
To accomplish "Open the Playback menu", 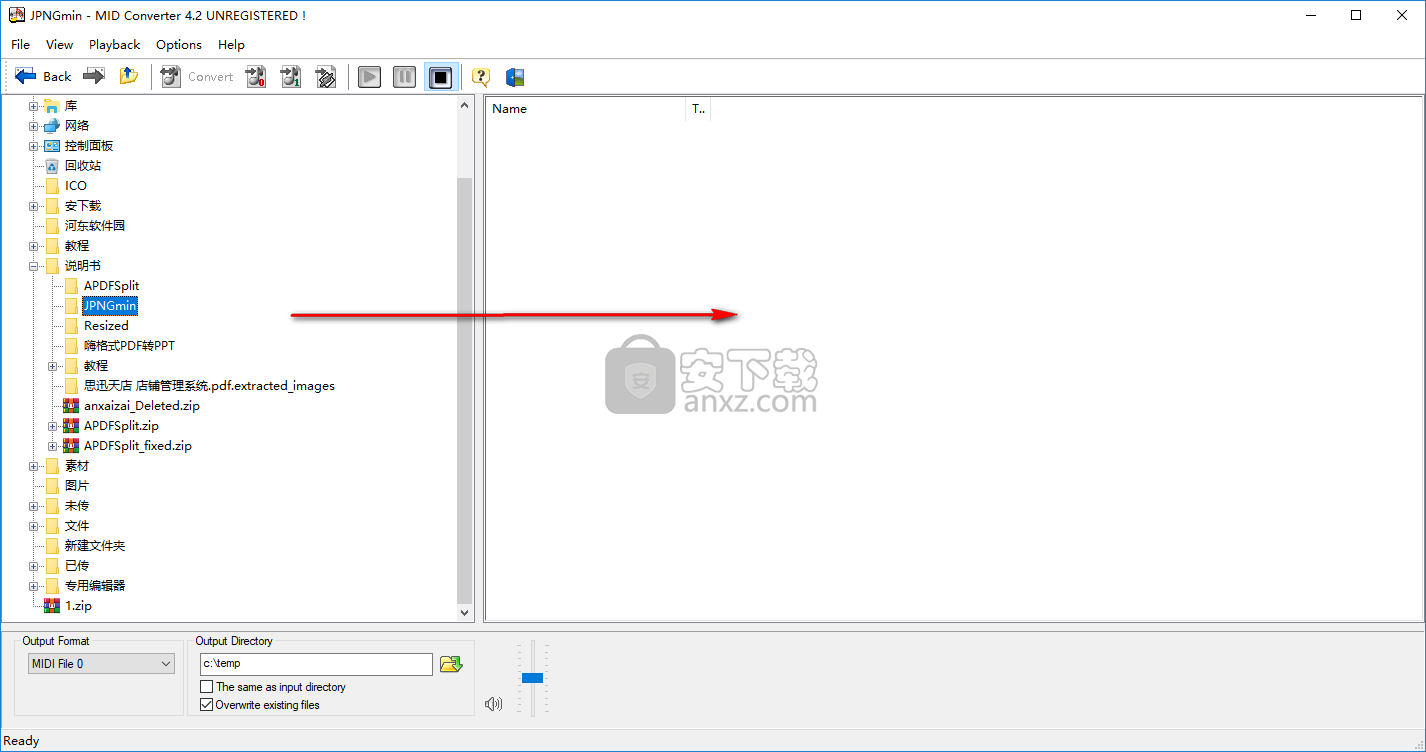I will [x=115, y=44].
